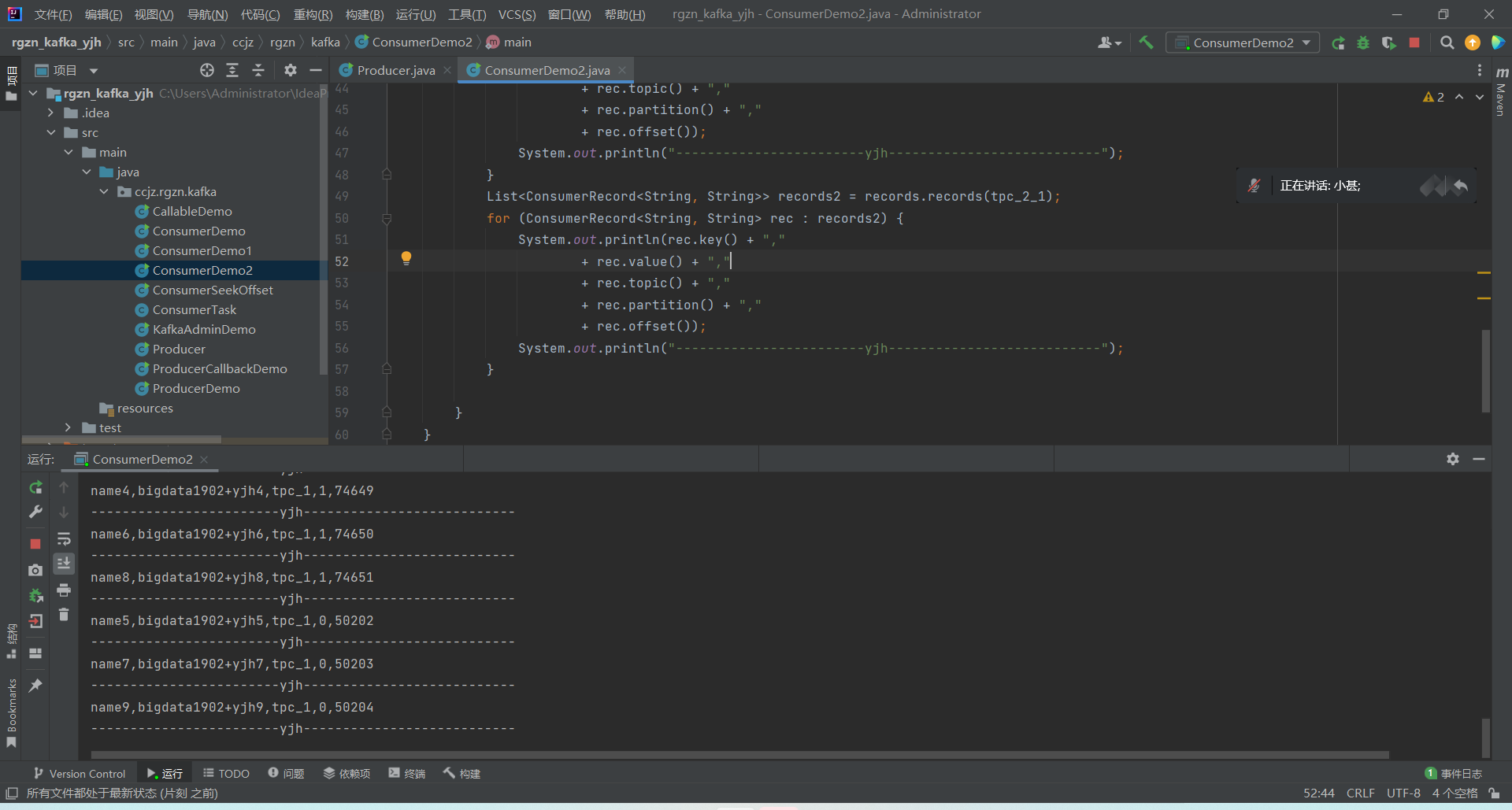Image resolution: width=1512 pixels, height=810 pixels.
Task: Click the console horizontal scrollbar
Action: [739, 754]
